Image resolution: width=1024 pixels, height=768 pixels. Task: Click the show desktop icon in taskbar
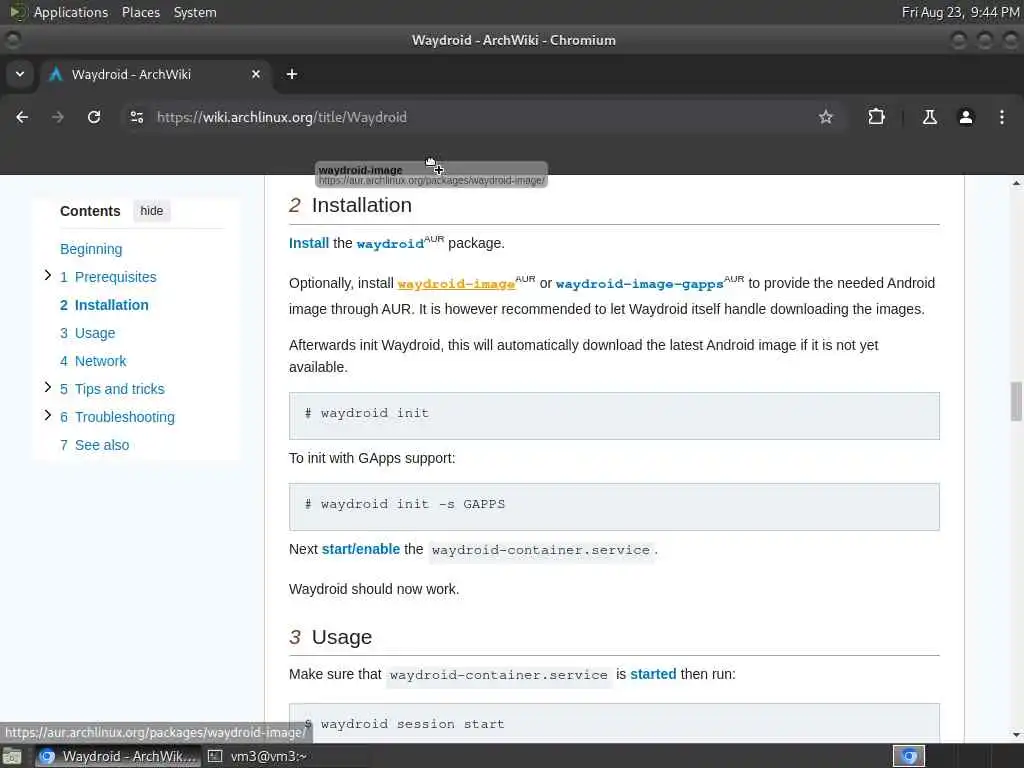(12, 757)
